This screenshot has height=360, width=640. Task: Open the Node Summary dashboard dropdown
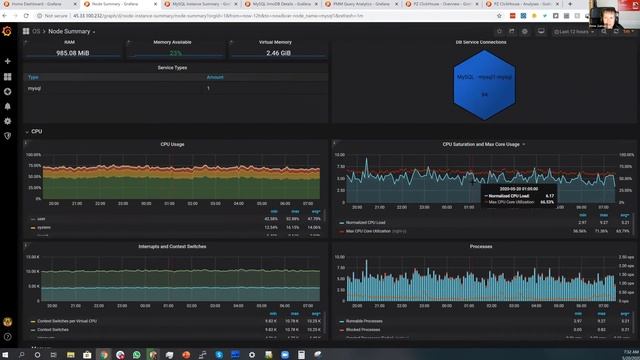pos(72,31)
